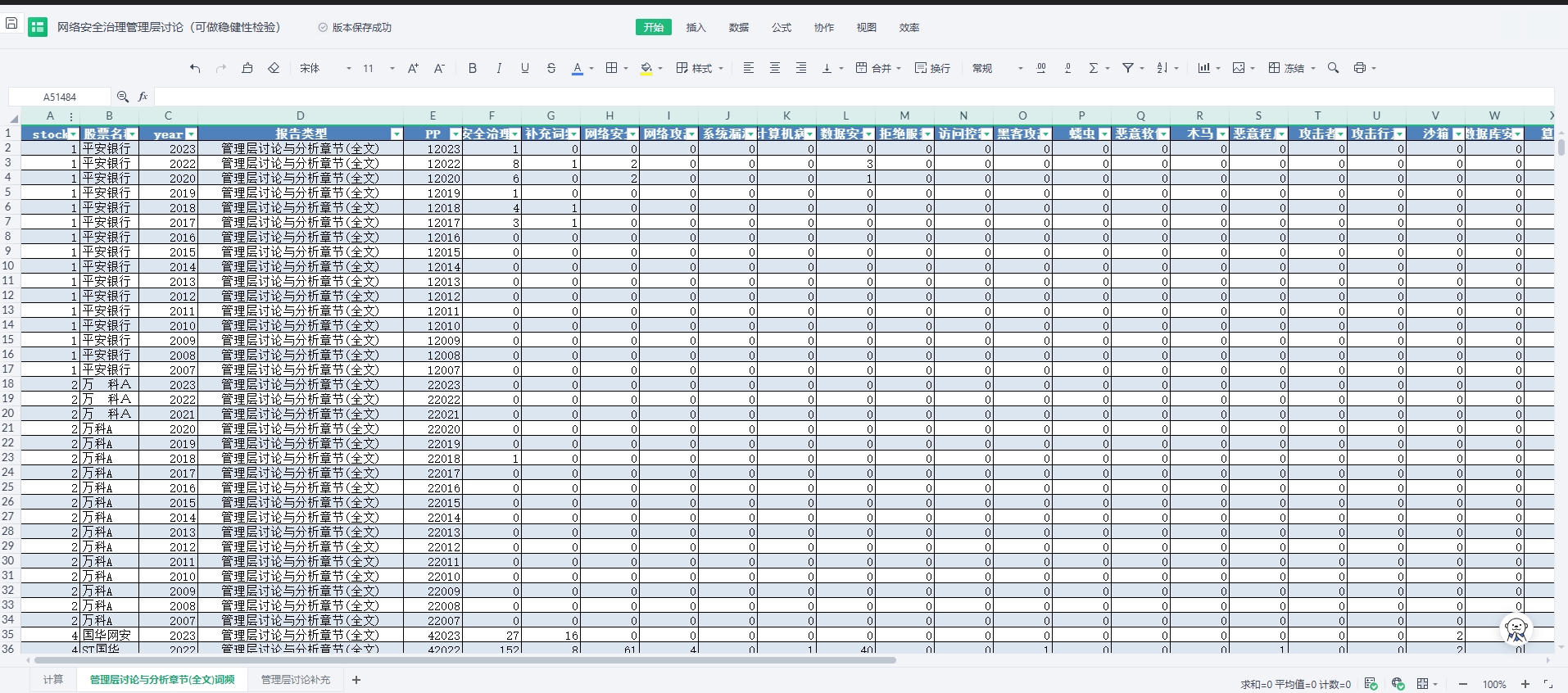
Task: Click the increase font size icon
Action: (413, 68)
